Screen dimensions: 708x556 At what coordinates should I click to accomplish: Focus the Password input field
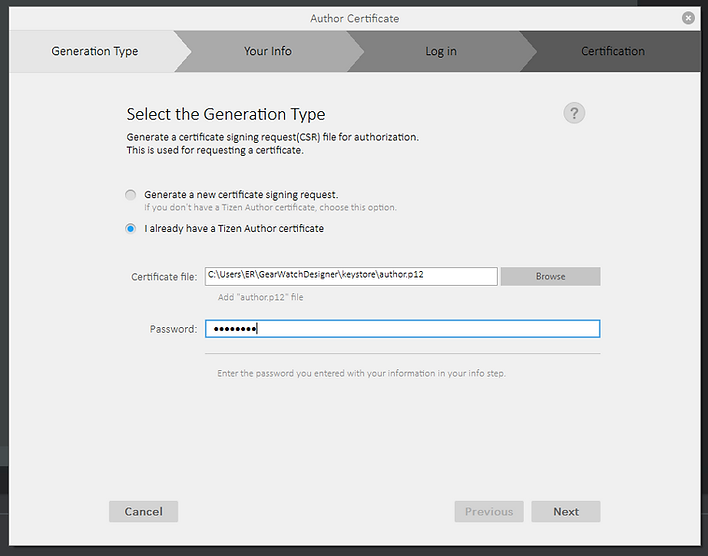402,329
